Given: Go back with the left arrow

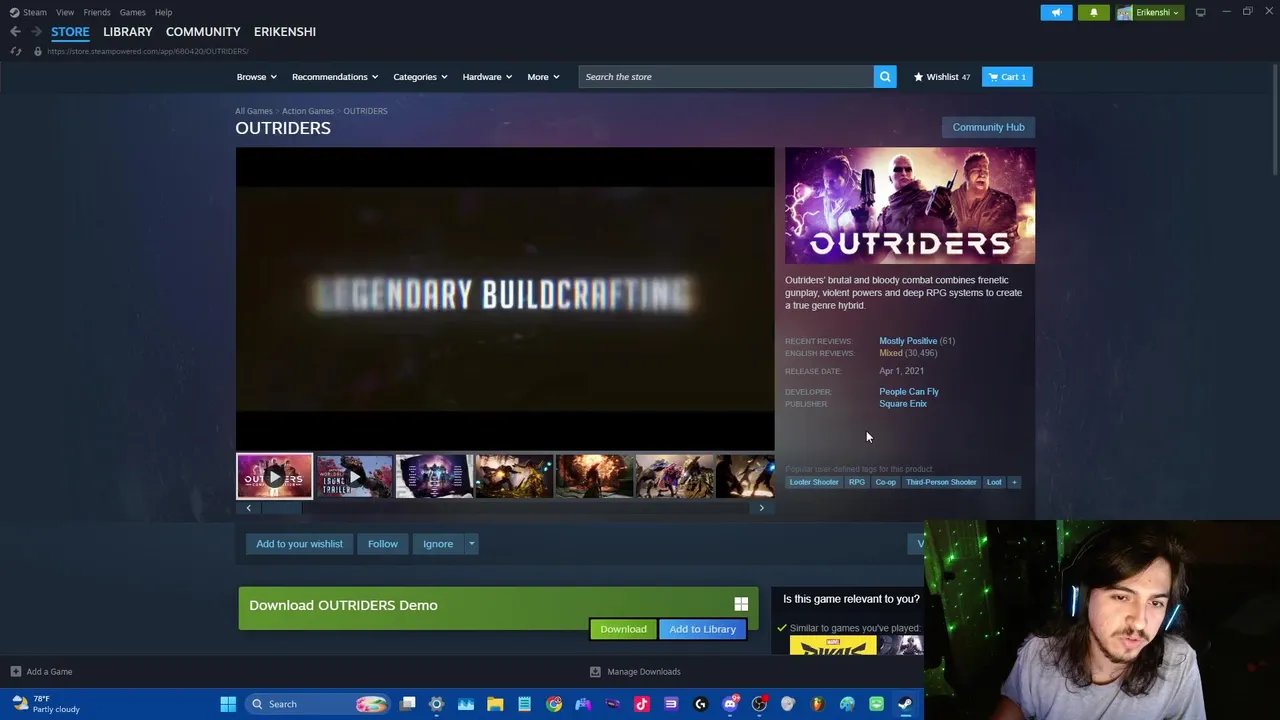Looking at the screenshot, I should coord(15,32).
